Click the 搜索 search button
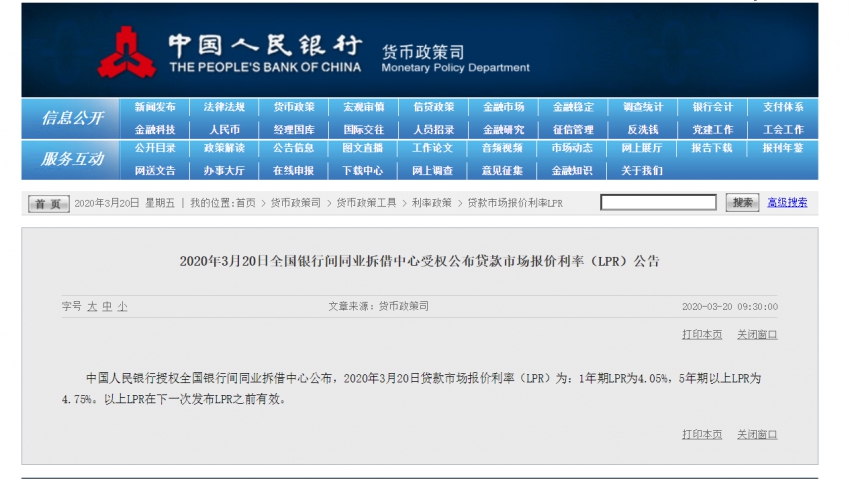The width and height of the screenshot is (850, 479). click(x=742, y=203)
